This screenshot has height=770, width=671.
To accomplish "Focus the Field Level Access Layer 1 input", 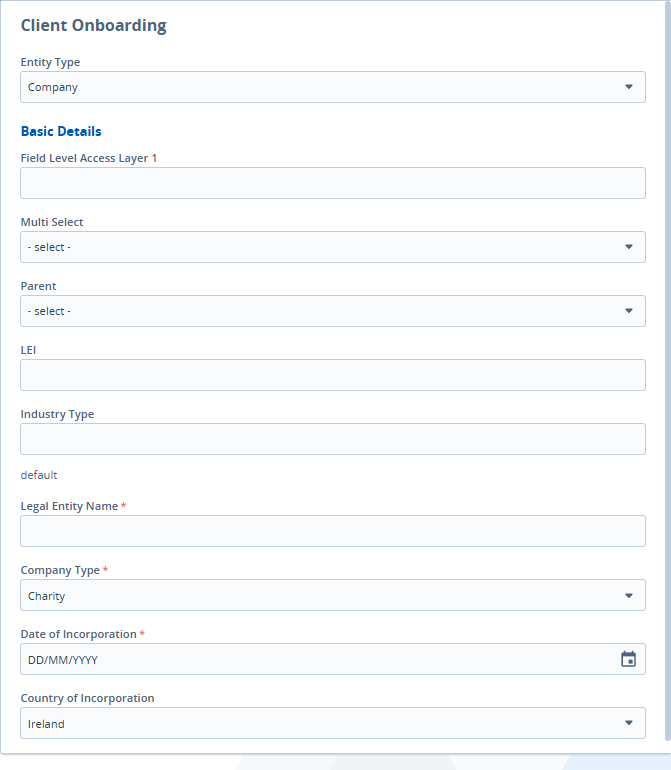I will tap(333, 183).
